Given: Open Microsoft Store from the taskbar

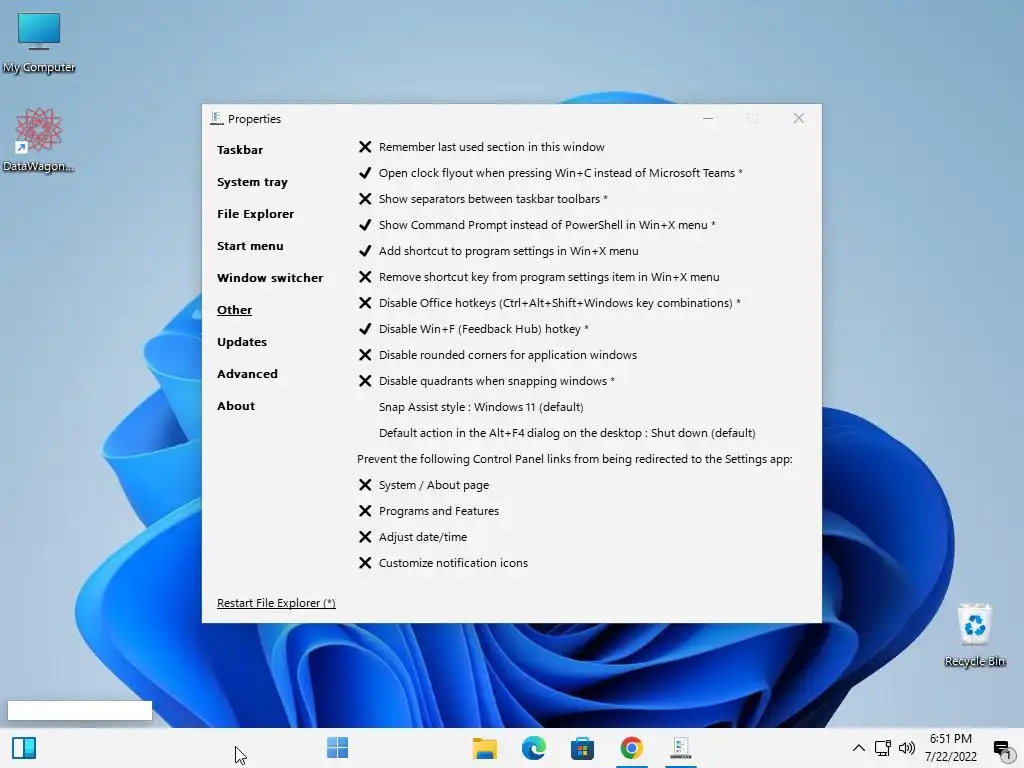Looking at the screenshot, I should click(582, 748).
